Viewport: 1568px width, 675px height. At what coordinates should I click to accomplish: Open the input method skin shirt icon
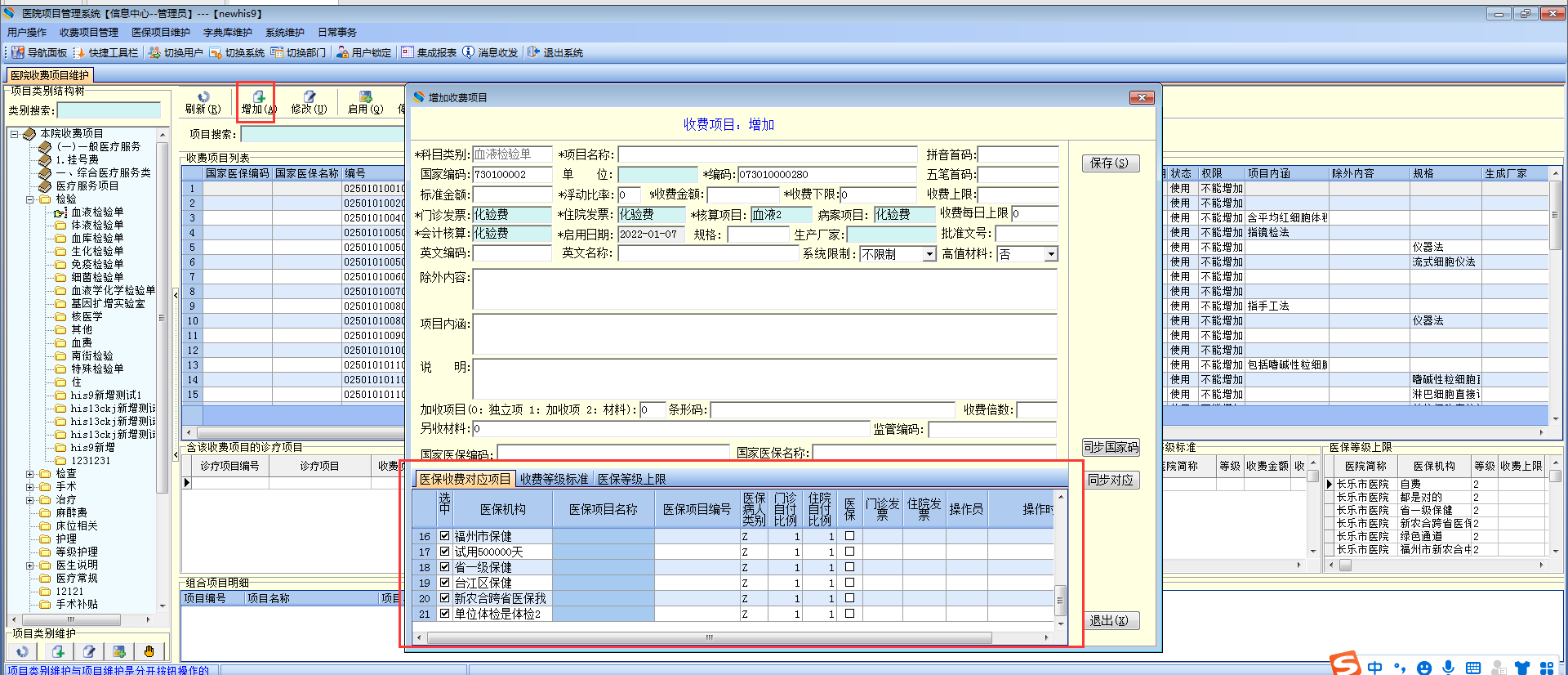[x=1522, y=668]
